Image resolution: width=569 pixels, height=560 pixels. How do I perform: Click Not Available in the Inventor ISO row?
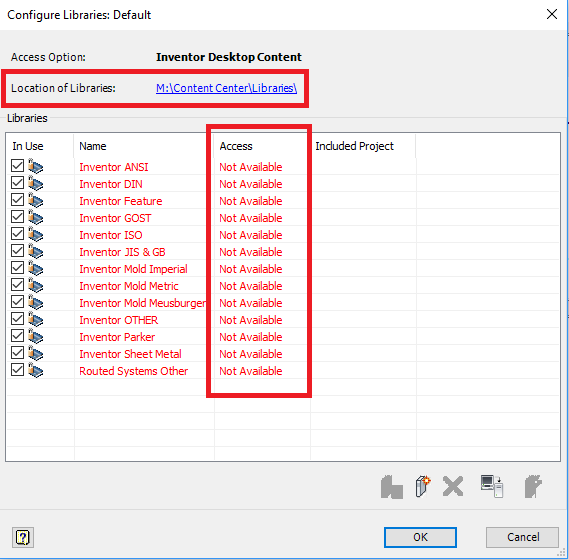251,235
